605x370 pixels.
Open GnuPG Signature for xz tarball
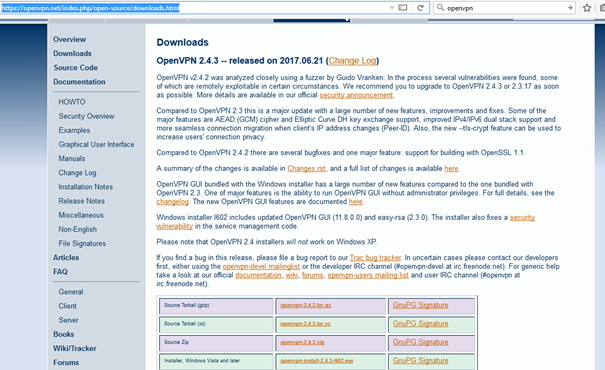(421, 324)
